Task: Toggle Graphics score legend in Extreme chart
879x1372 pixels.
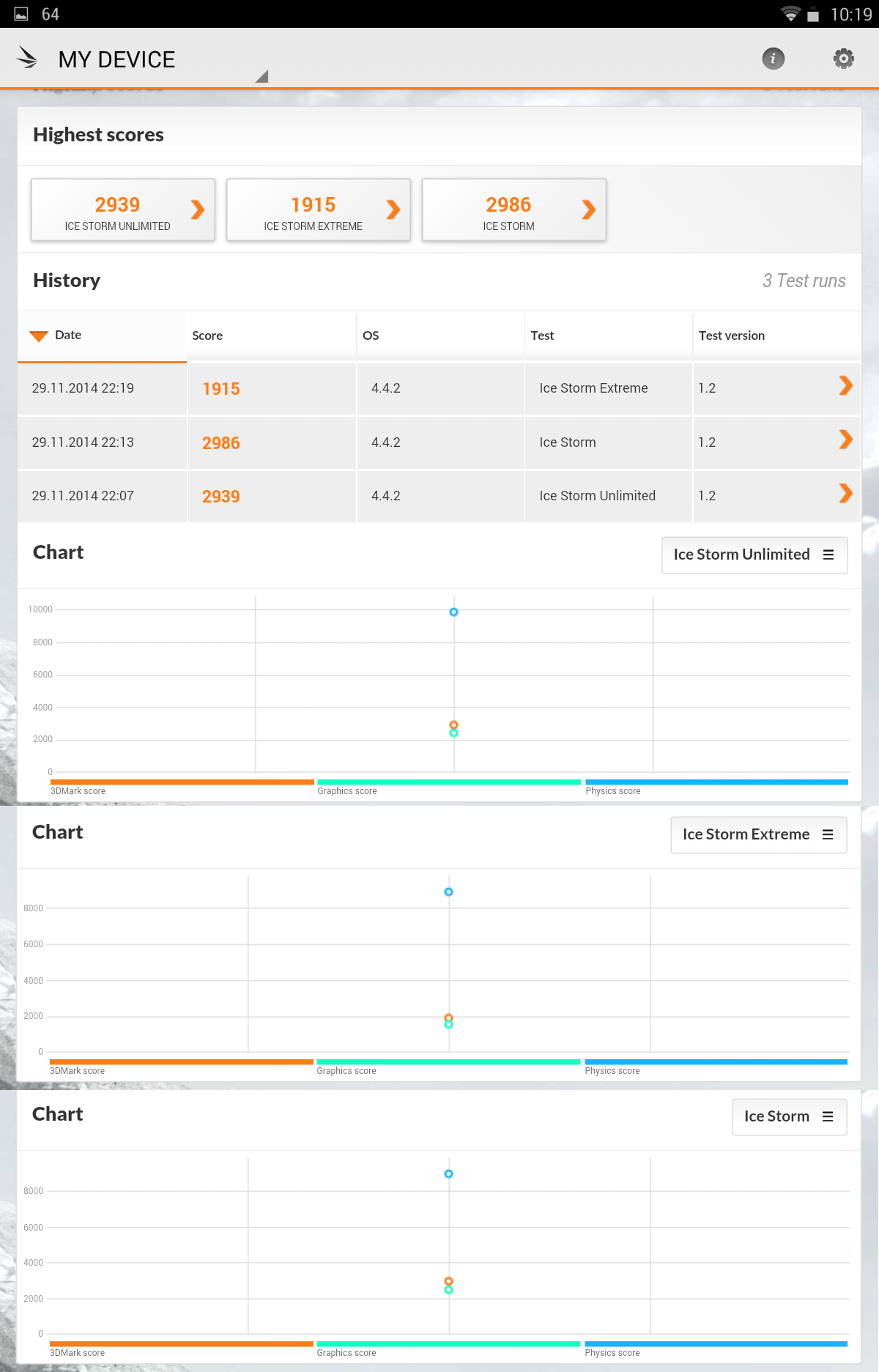Action: tap(448, 1067)
